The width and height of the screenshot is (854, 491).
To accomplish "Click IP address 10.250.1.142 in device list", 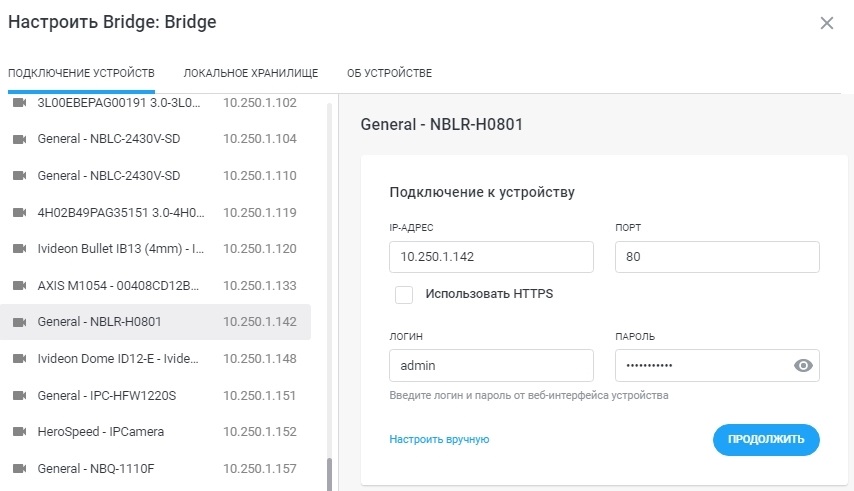I will pyautogui.click(x=260, y=322).
